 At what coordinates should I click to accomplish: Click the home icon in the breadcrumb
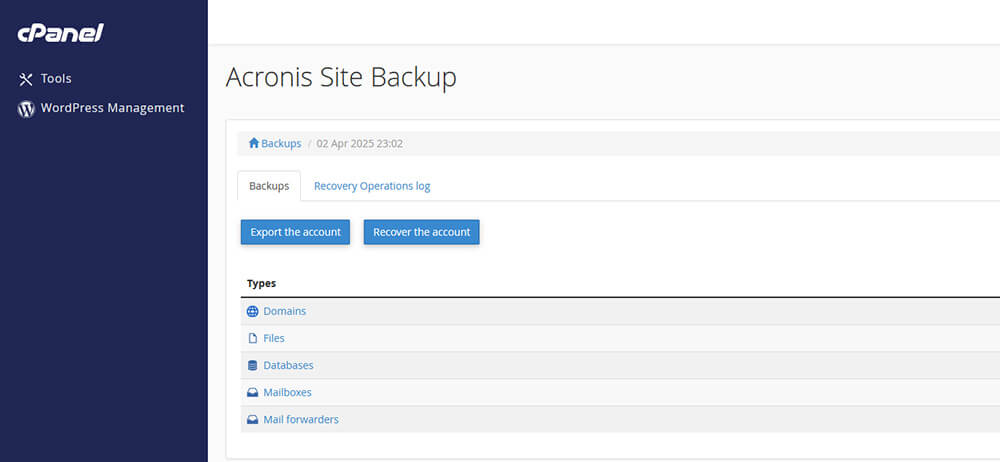(254, 144)
